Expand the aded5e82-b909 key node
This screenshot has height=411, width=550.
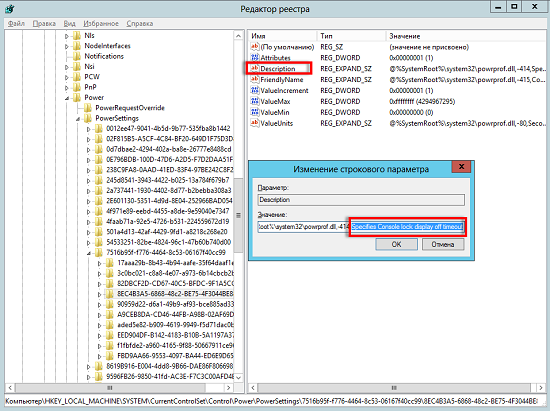pyautogui.click(x=100, y=325)
